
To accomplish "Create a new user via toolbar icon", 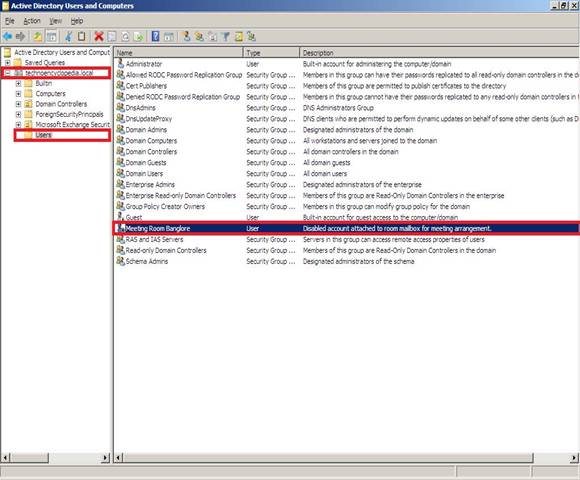I will (x=186, y=36).
